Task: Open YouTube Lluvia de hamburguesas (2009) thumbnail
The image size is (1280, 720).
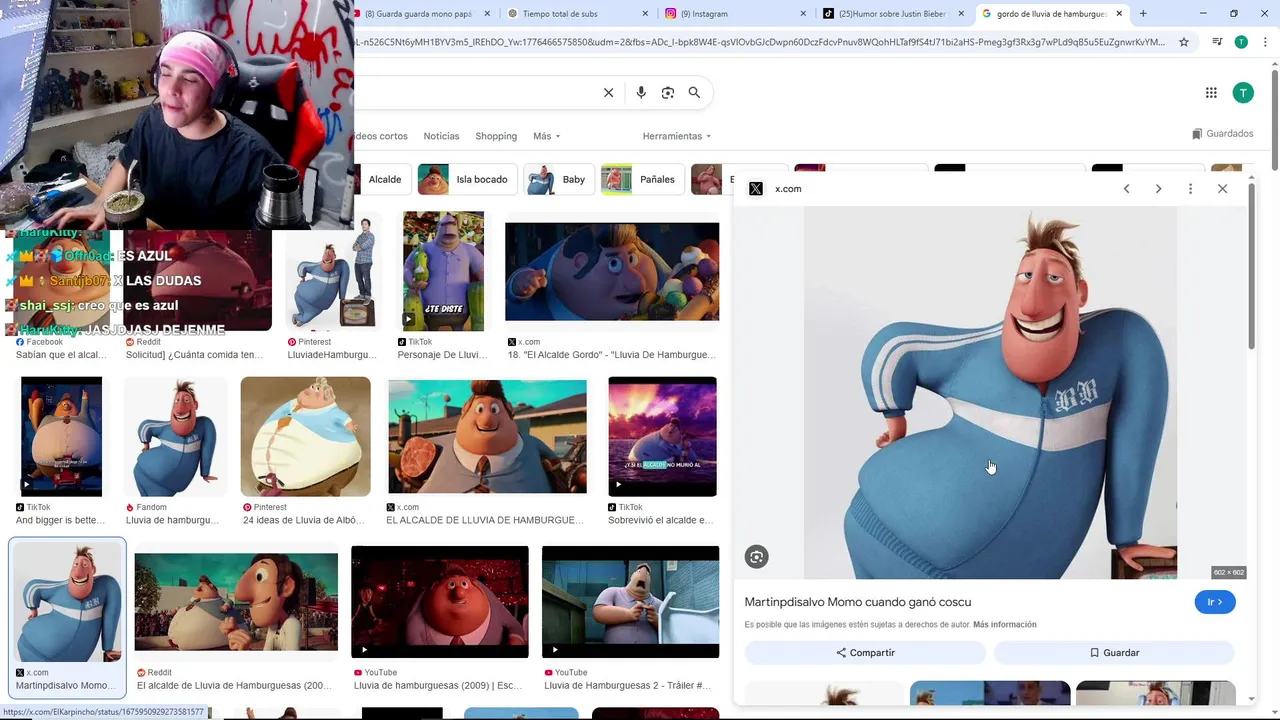Action: click(x=440, y=602)
